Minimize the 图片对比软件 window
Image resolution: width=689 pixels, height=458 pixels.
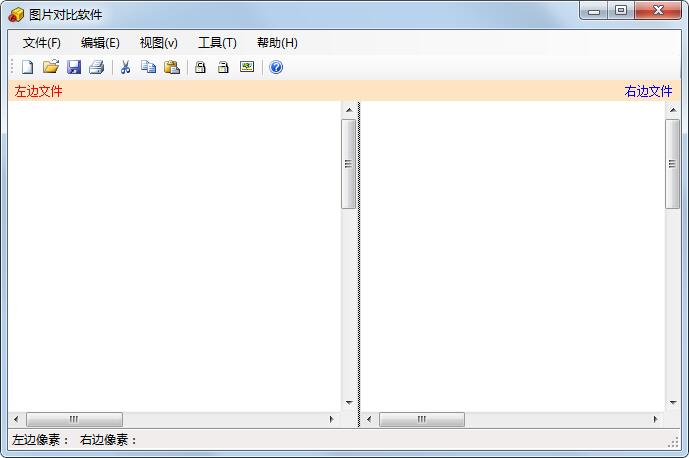click(594, 11)
